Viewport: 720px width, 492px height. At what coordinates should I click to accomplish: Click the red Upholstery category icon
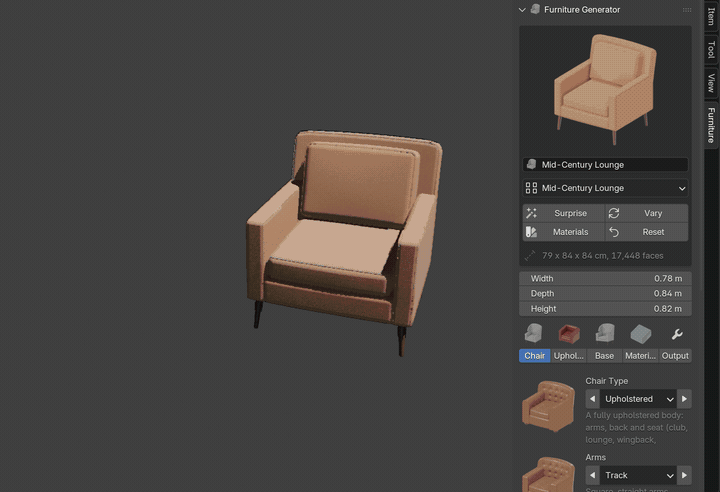pos(569,334)
